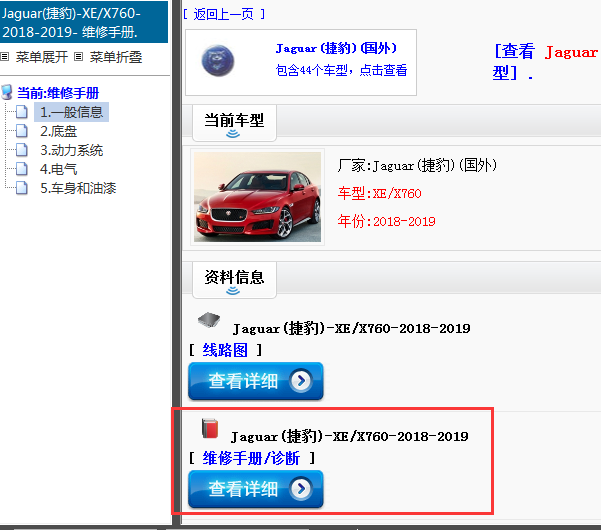Viewport: 601px width, 530px height.
Task: Click the document icon beside 1.一般信息
Action: click(x=21, y=112)
